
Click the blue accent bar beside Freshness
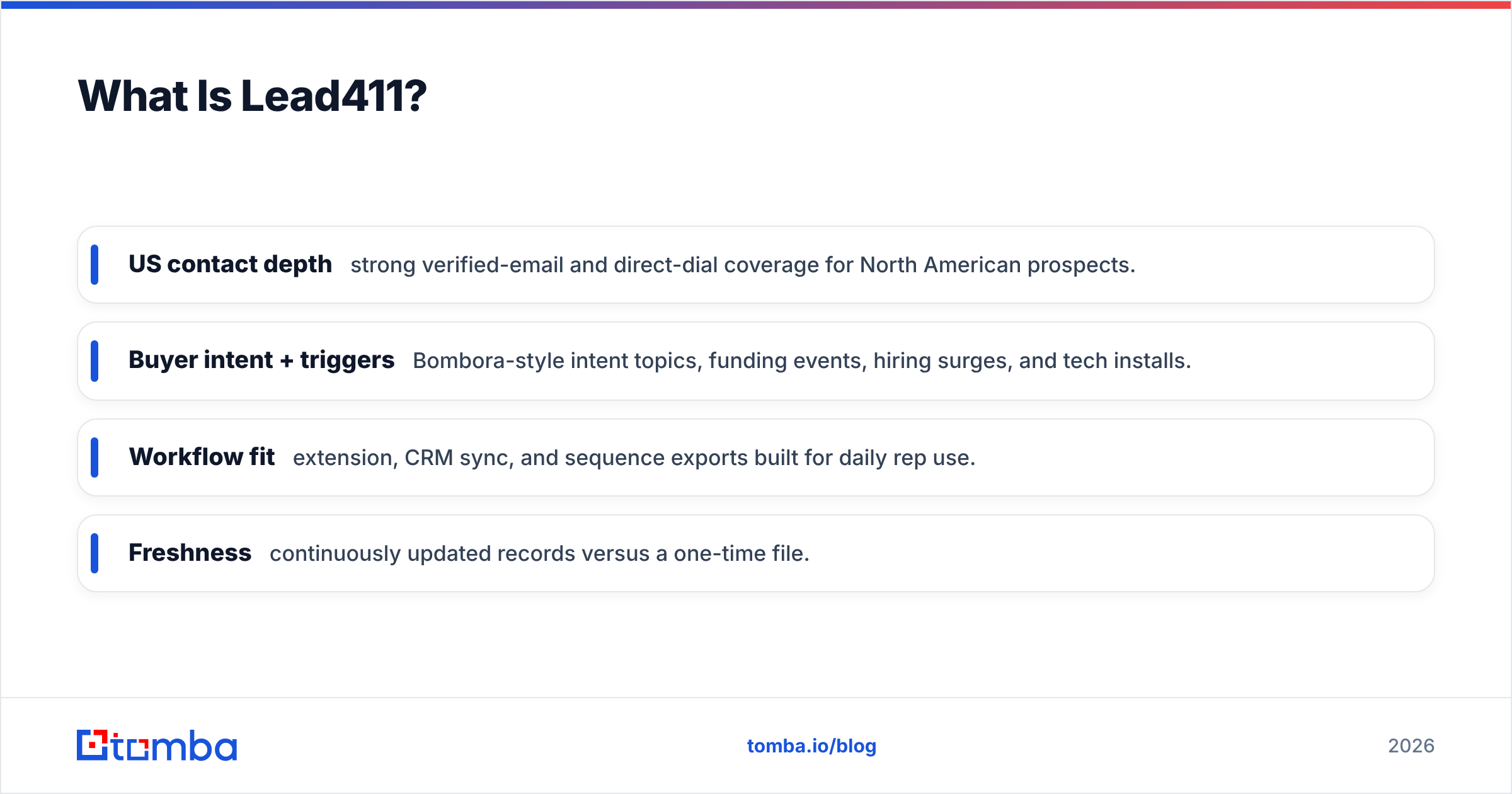click(x=94, y=553)
